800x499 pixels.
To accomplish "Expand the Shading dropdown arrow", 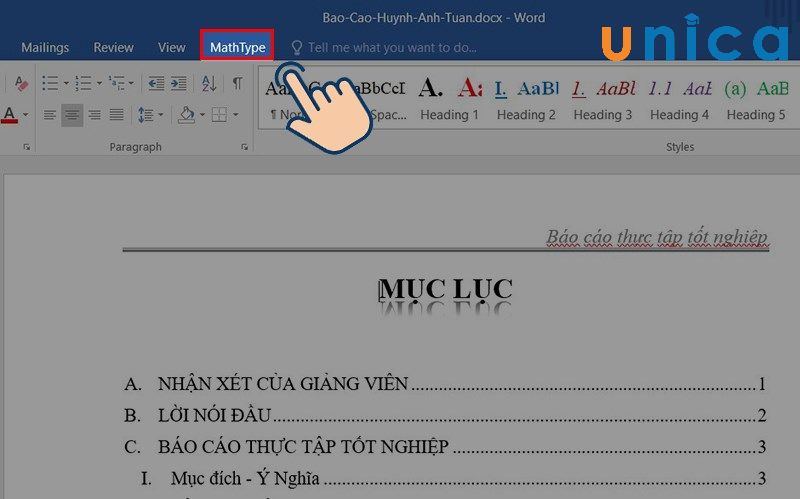I will pos(202,115).
